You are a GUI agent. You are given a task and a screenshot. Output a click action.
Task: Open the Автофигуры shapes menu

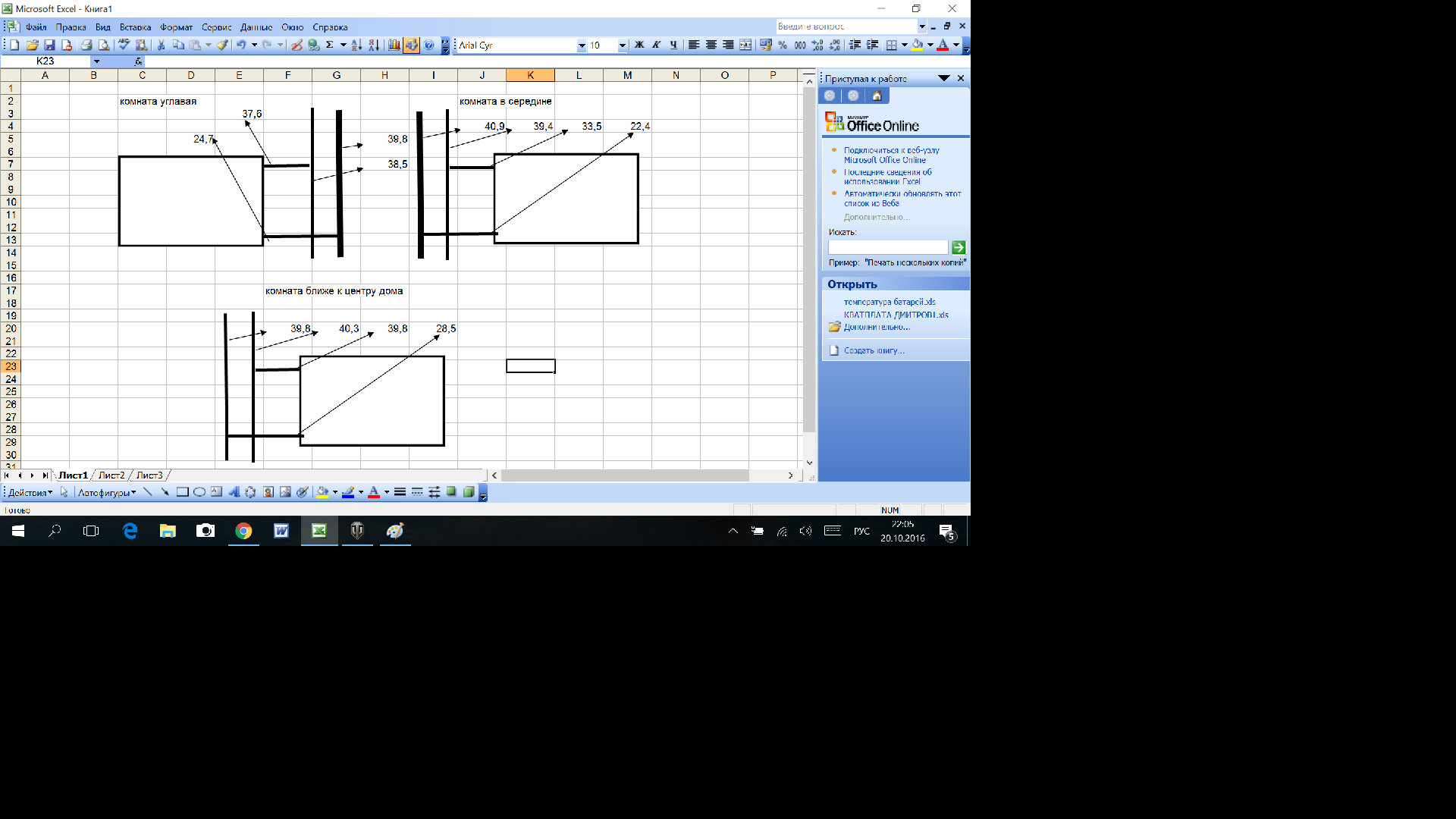click(x=107, y=493)
